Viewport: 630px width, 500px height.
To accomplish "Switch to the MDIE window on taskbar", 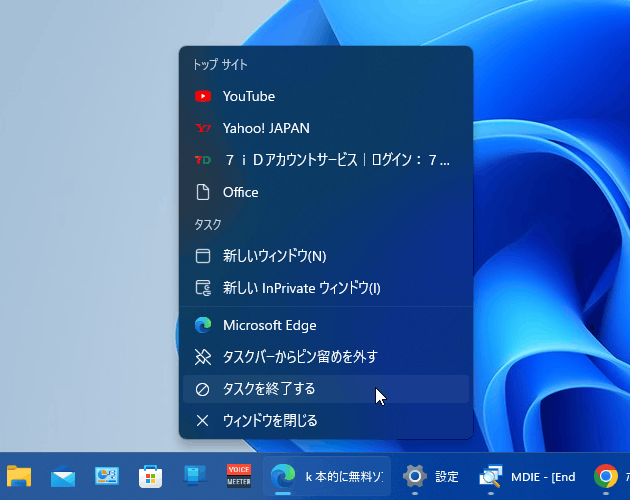I will pos(528,477).
